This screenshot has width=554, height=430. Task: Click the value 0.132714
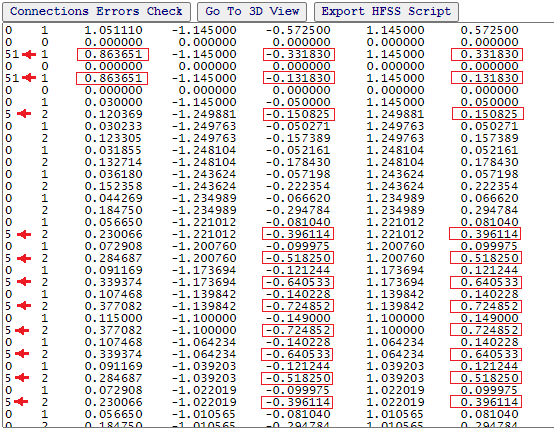coord(113,162)
